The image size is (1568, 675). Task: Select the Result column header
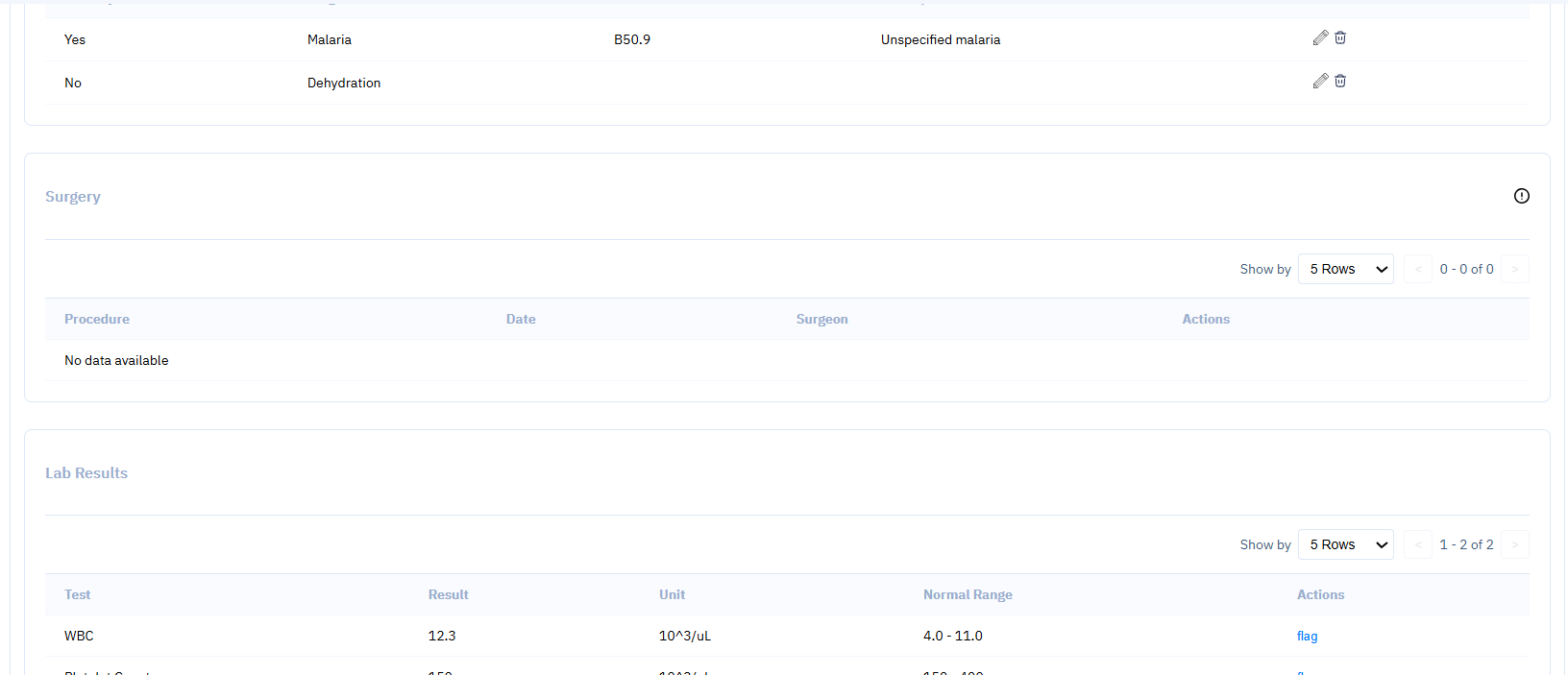tap(449, 594)
